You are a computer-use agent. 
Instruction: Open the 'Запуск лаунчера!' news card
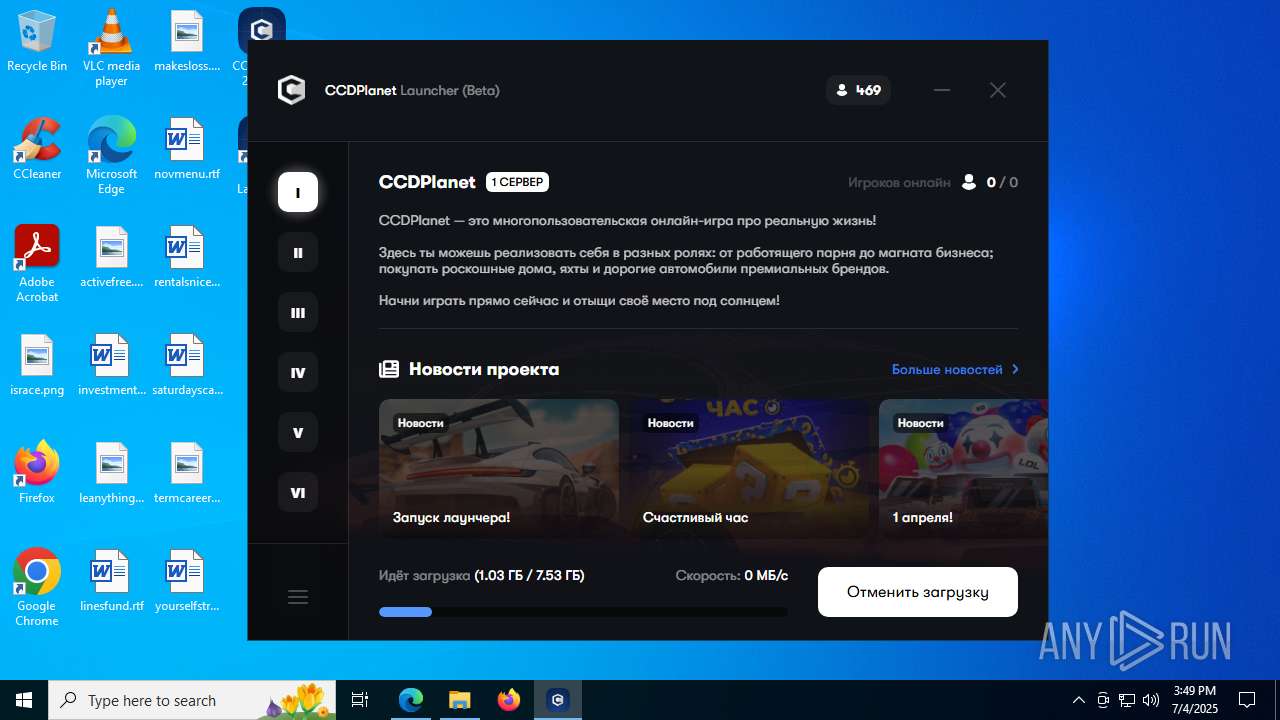tap(499, 469)
